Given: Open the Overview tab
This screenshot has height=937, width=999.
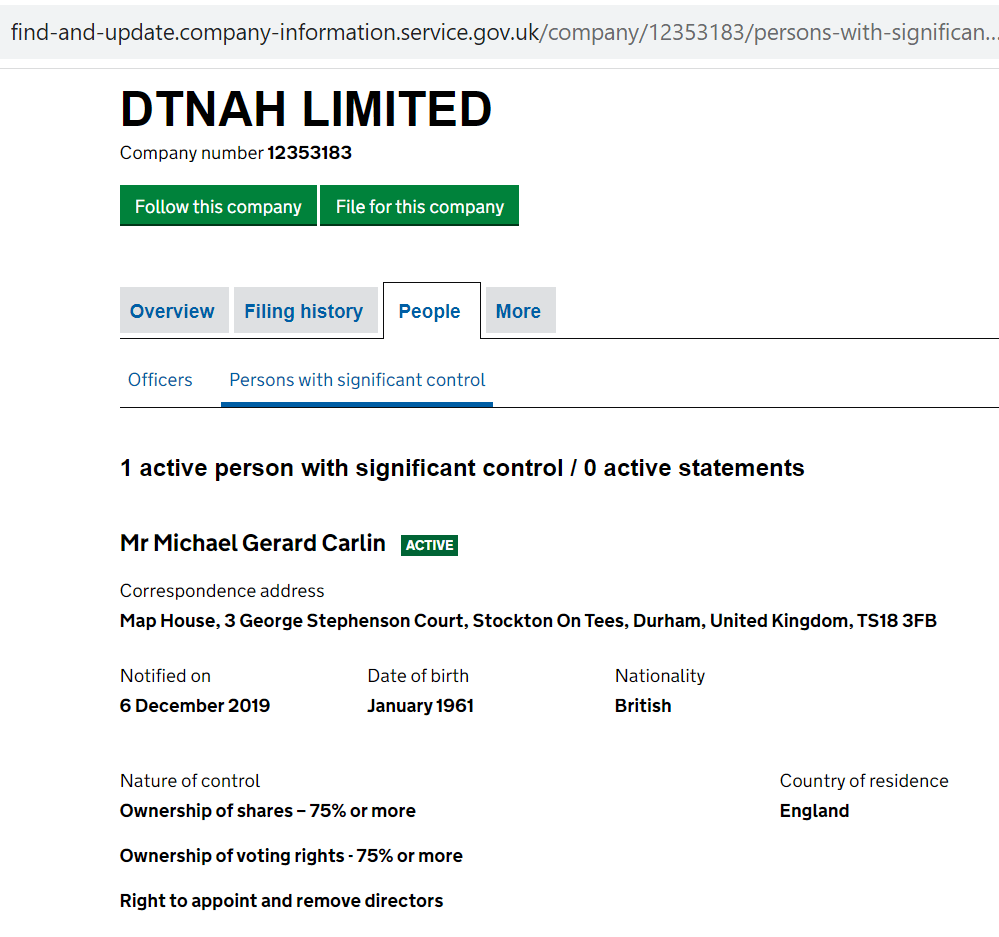Looking at the screenshot, I should pos(172,311).
